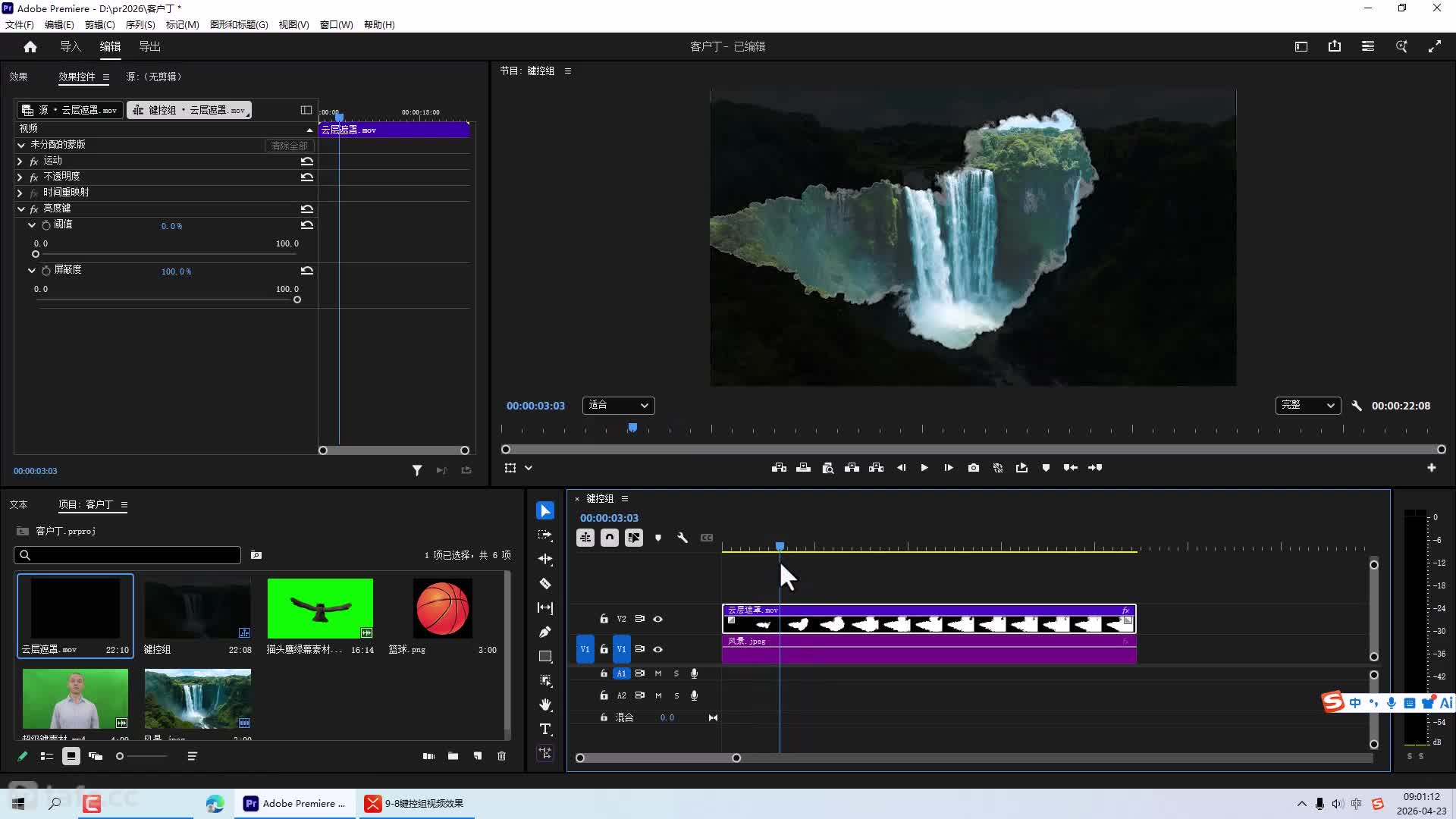This screenshot has height=819, width=1456.
Task: Open the 序列(S) menu
Action: point(140,24)
